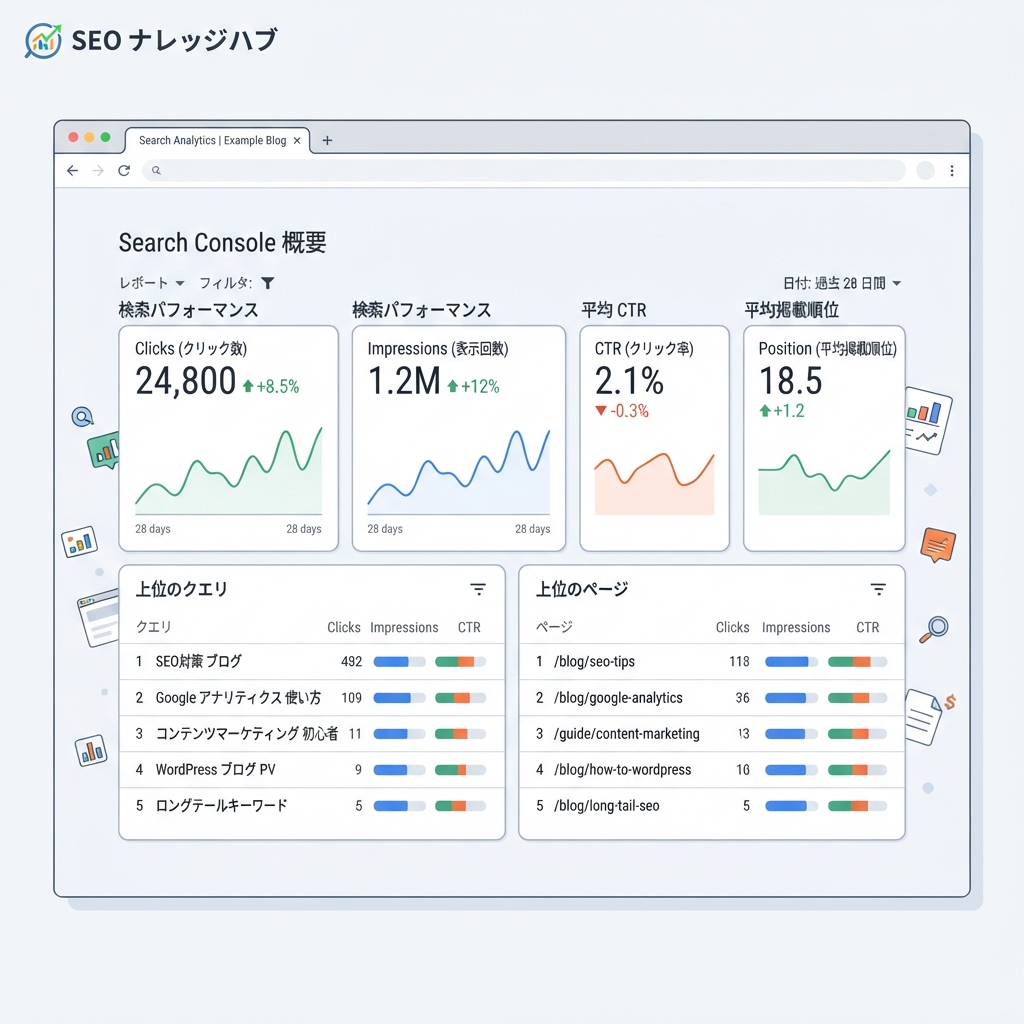This screenshot has width=1024, height=1024.
Task: Sort queries by Impressions column header
Action: coord(404,627)
